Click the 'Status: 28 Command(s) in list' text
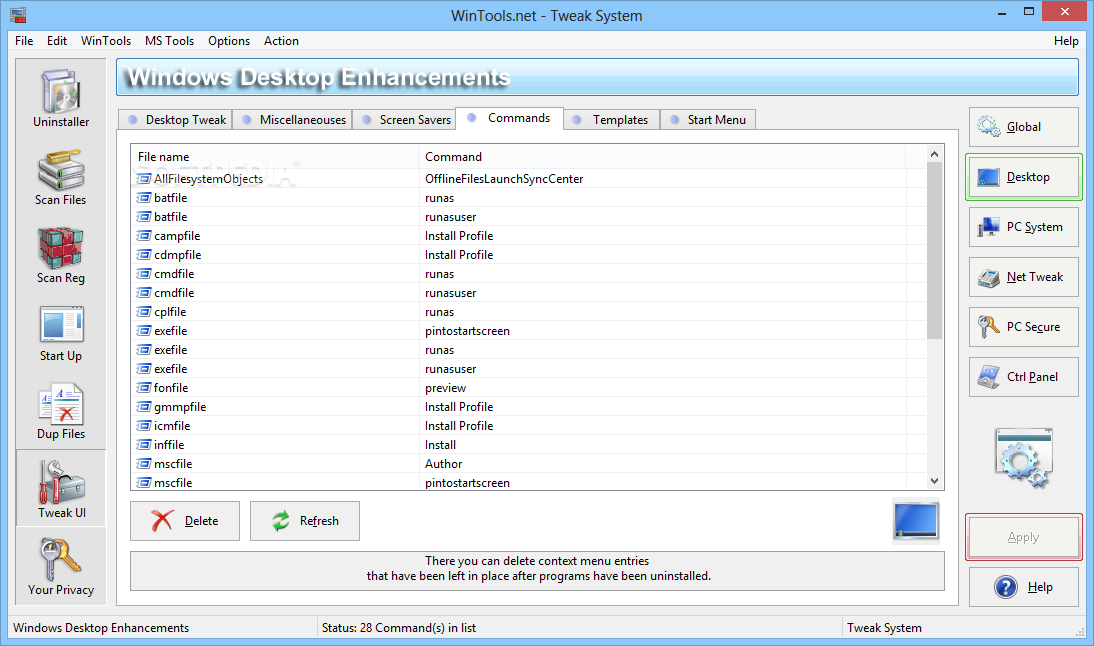This screenshot has height=646, width=1094. pyautogui.click(x=398, y=628)
